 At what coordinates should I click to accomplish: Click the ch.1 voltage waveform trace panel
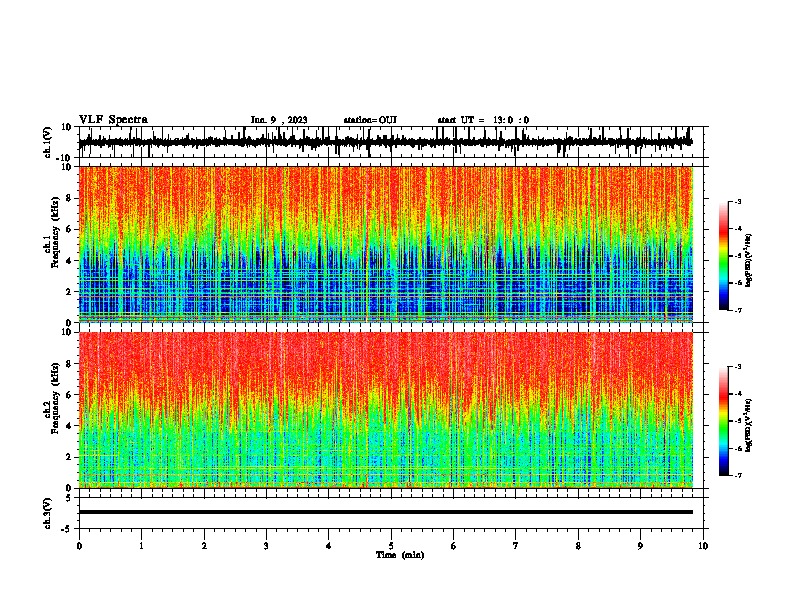click(x=393, y=142)
